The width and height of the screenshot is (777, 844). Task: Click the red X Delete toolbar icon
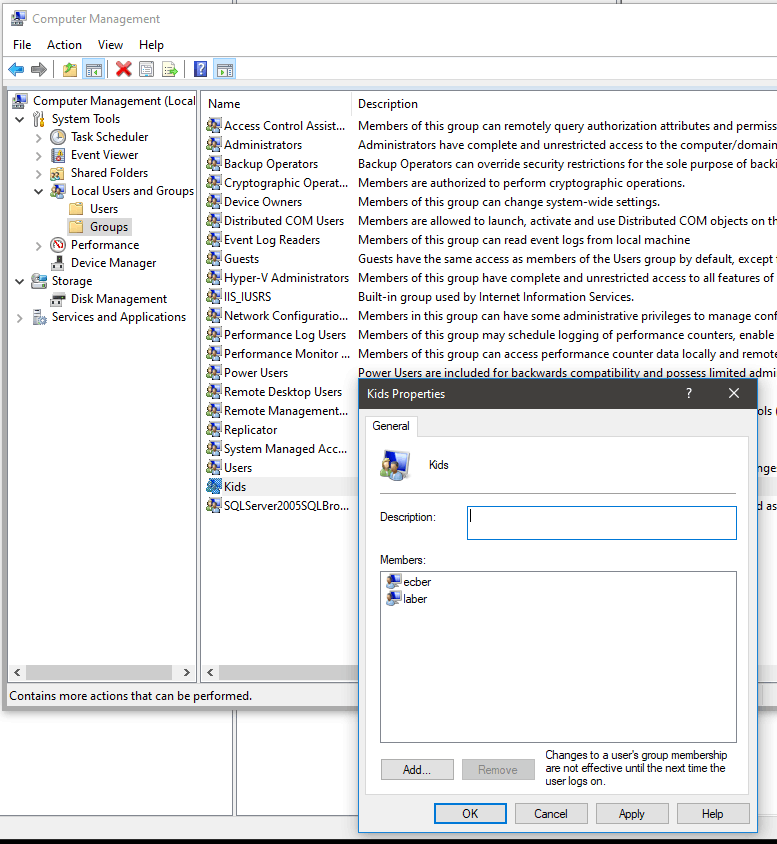tap(124, 69)
